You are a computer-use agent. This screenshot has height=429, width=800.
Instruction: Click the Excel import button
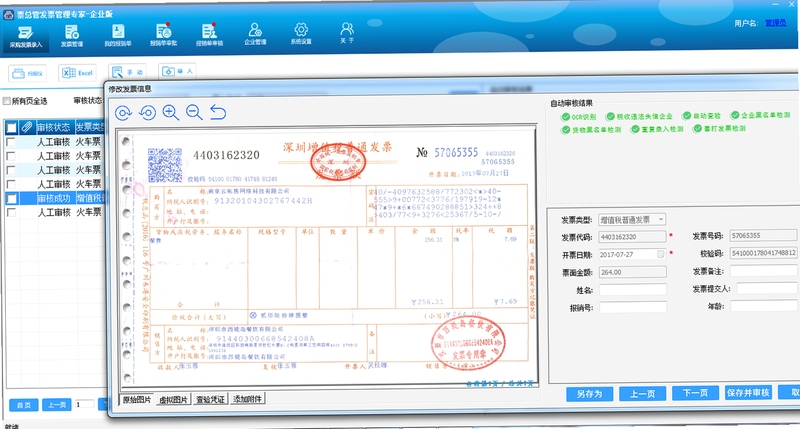pyautogui.click(x=78, y=73)
